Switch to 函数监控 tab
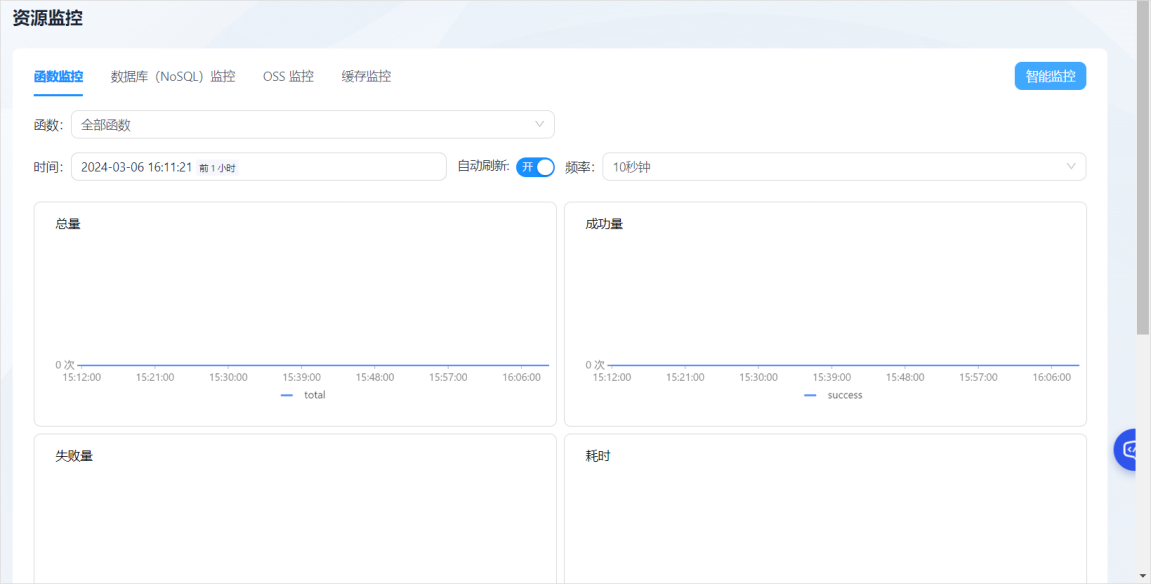Screen dimensions: 1151x584 (58, 76)
